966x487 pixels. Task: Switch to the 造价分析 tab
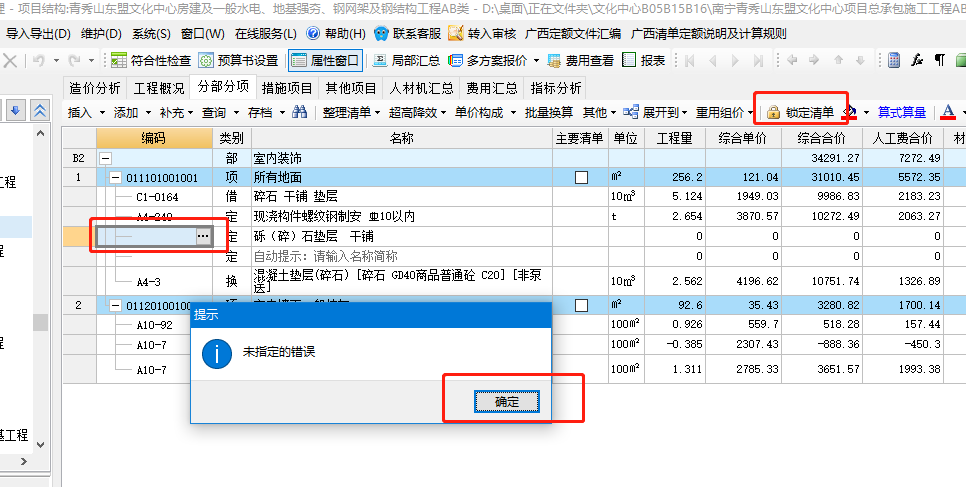pos(95,88)
